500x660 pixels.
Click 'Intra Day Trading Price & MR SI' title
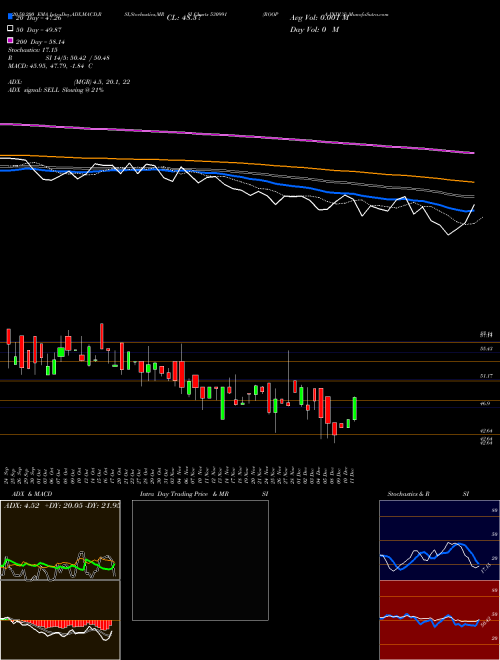coord(205,494)
